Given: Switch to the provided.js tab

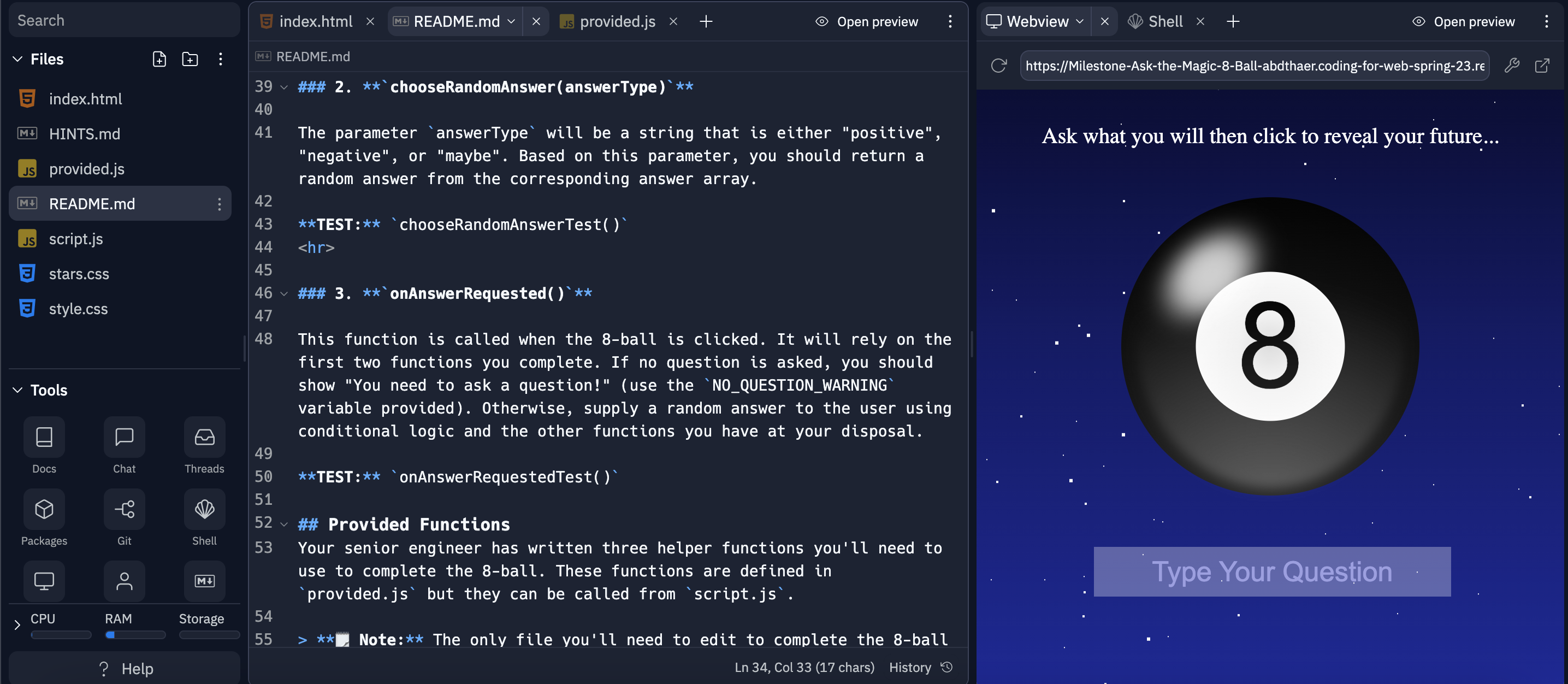Looking at the screenshot, I should [x=617, y=21].
